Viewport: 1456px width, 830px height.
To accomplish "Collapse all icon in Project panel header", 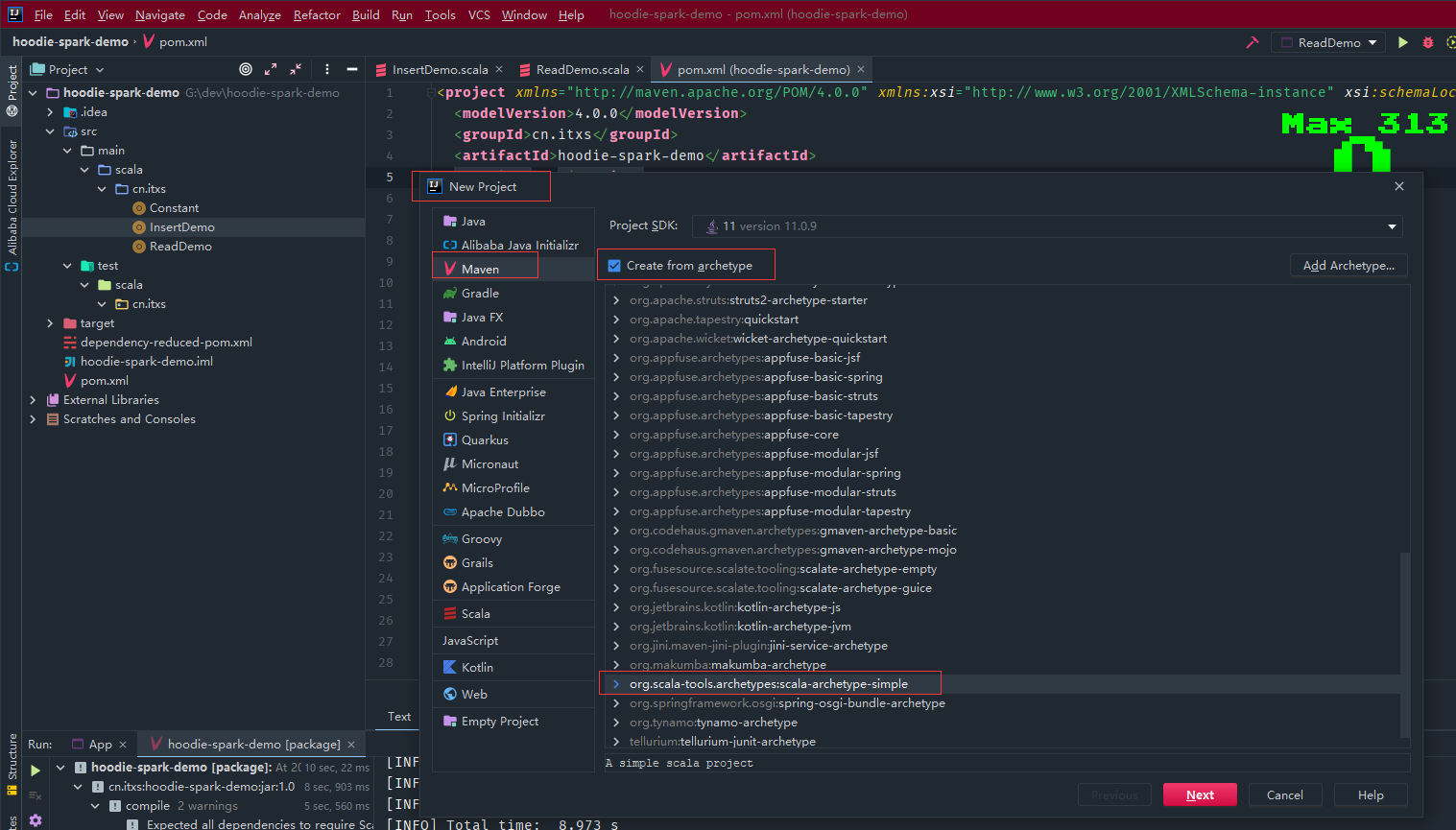I will click(296, 69).
